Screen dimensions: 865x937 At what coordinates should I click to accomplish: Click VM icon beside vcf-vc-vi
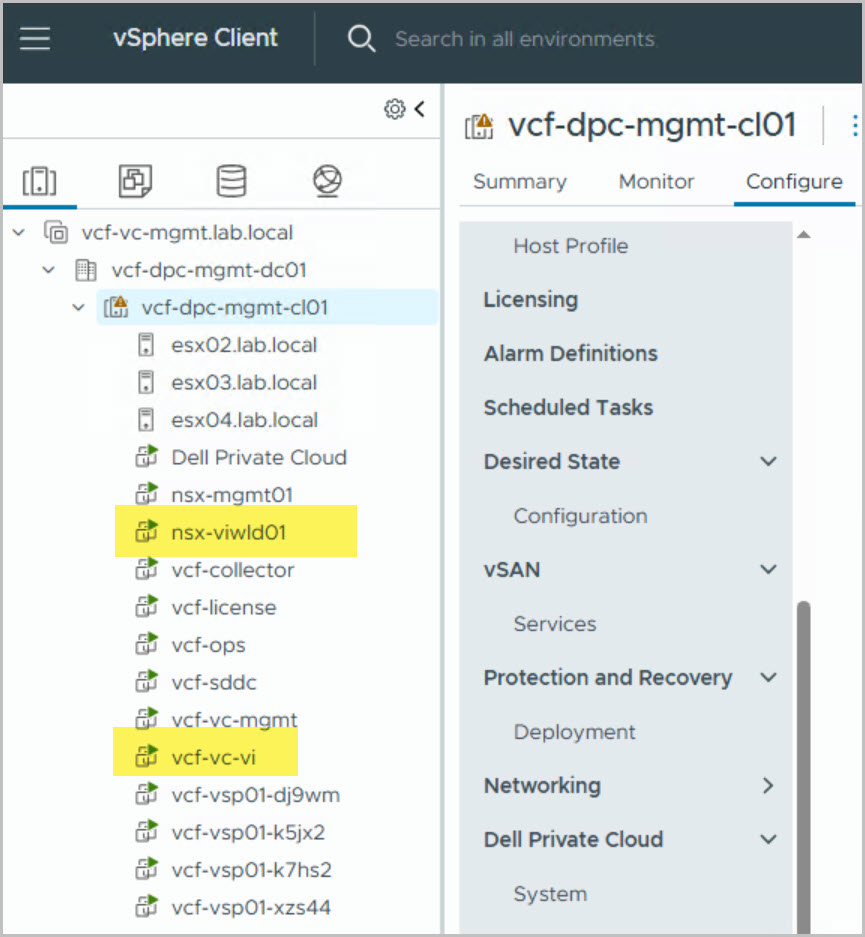(146, 757)
